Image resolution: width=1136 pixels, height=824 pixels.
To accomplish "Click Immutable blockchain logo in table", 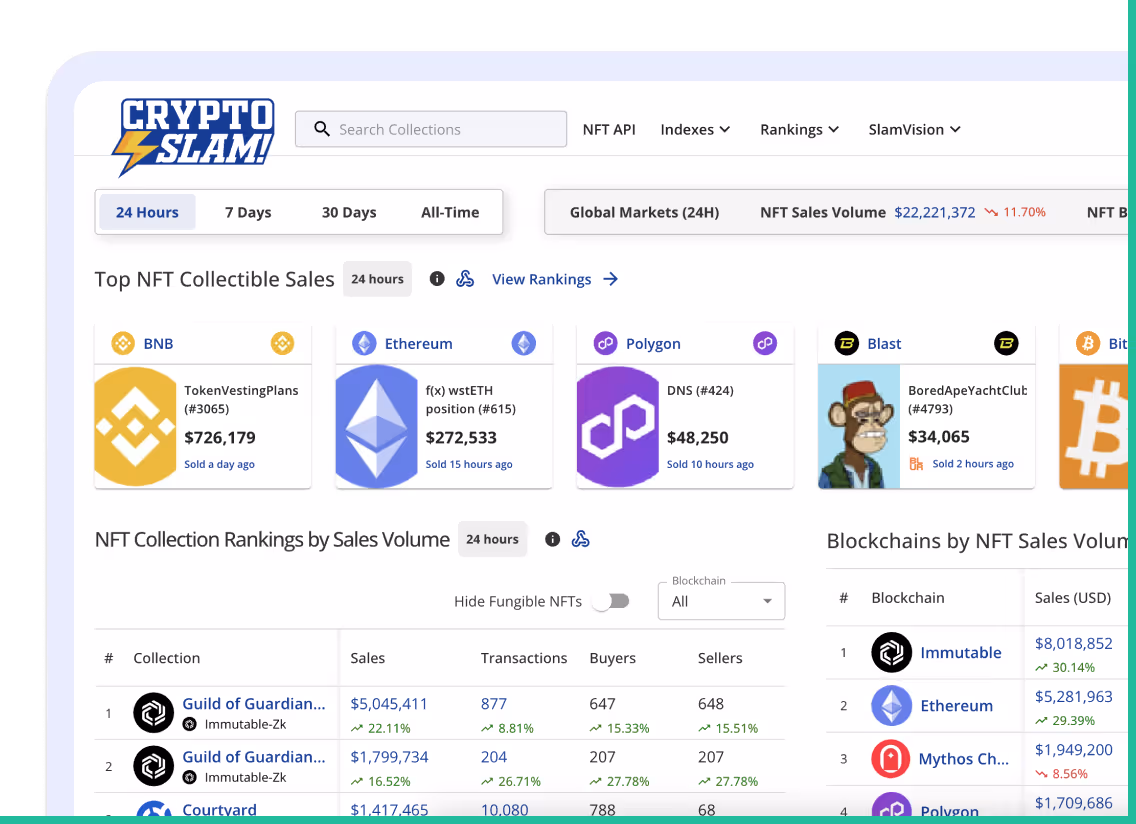I will click(x=891, y=652).
